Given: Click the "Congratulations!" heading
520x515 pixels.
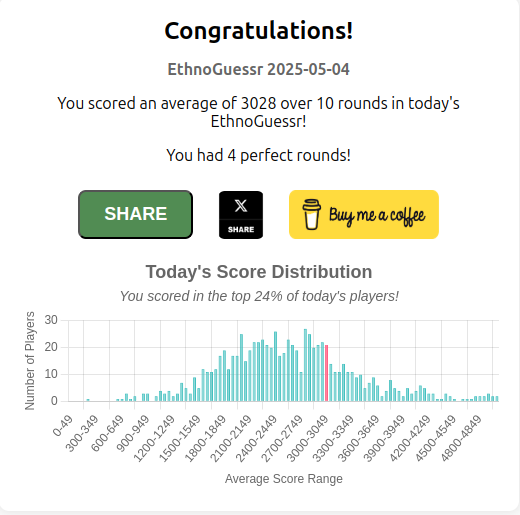Looking at the screenshot, I should tap(259, 31).
